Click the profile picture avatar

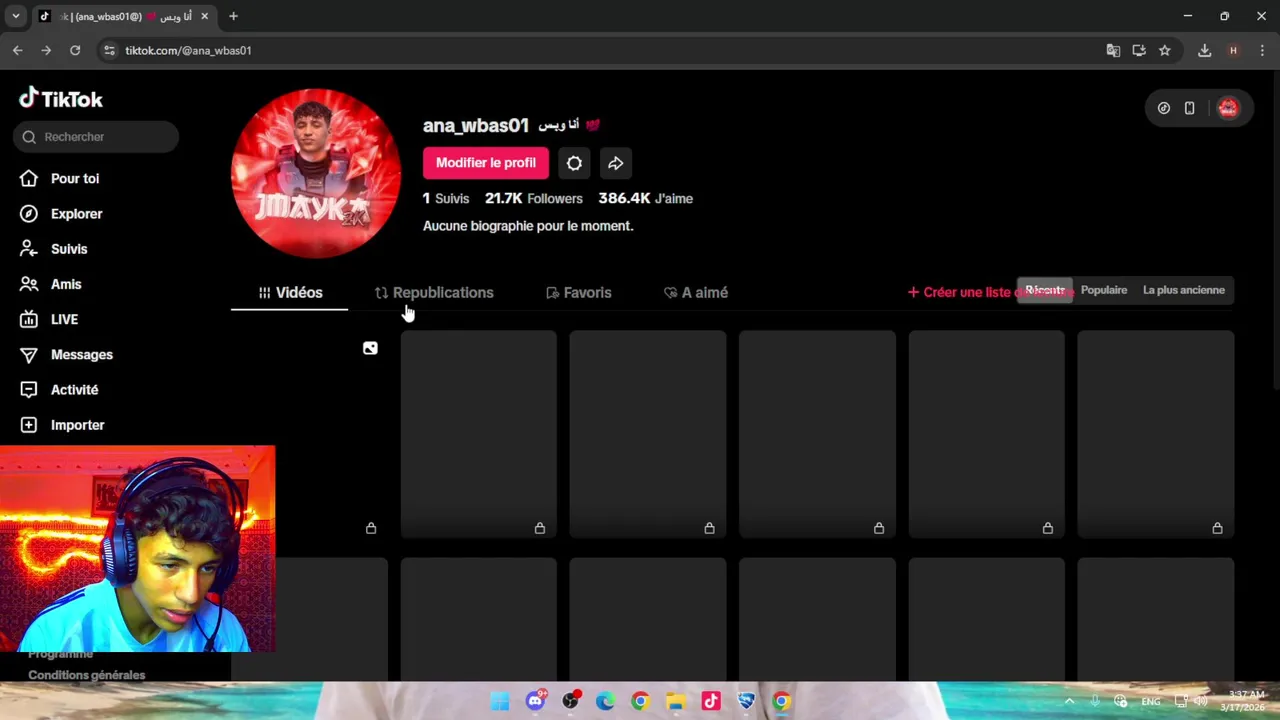click(x=316, y=173)
